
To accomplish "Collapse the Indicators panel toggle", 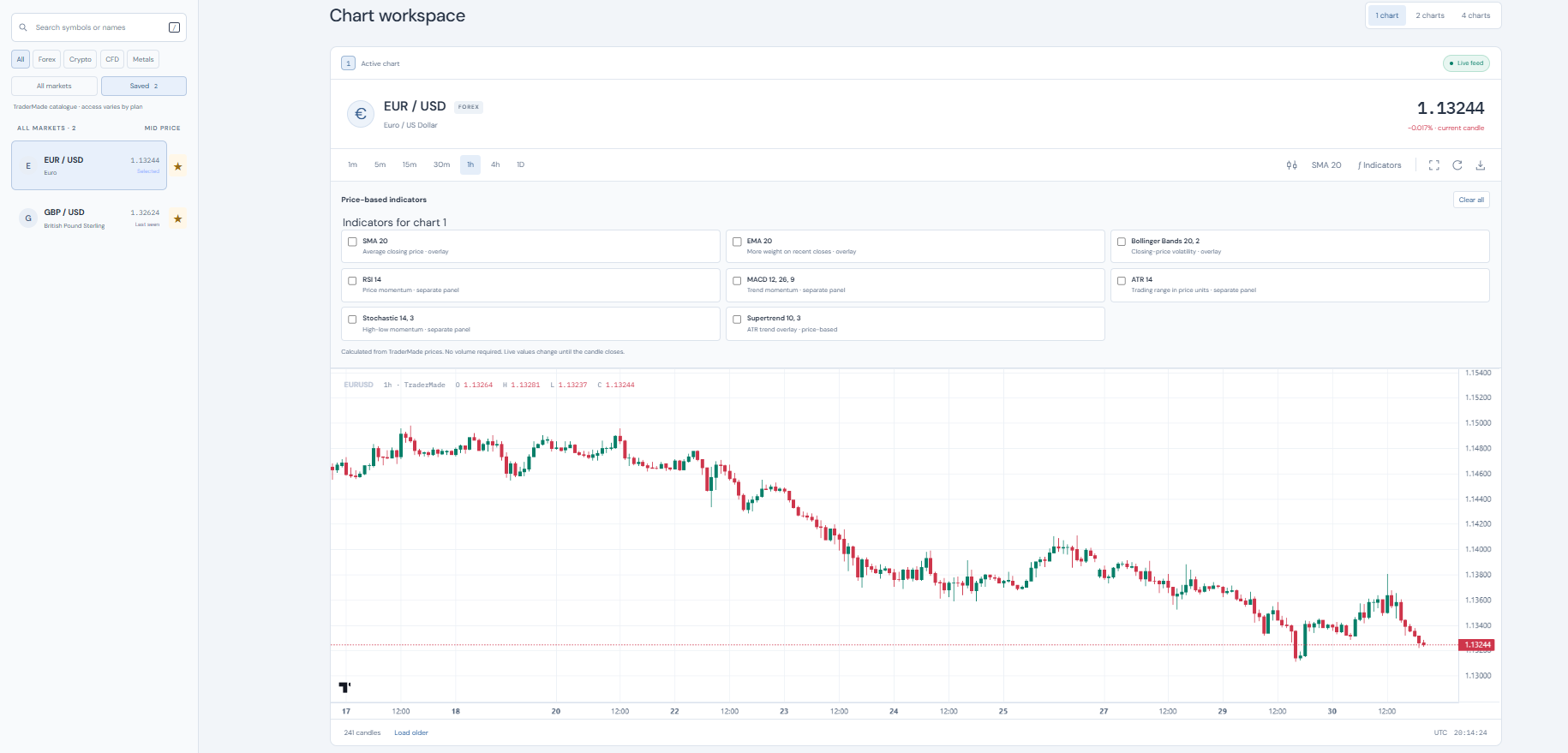I will tap(1379, 165).
